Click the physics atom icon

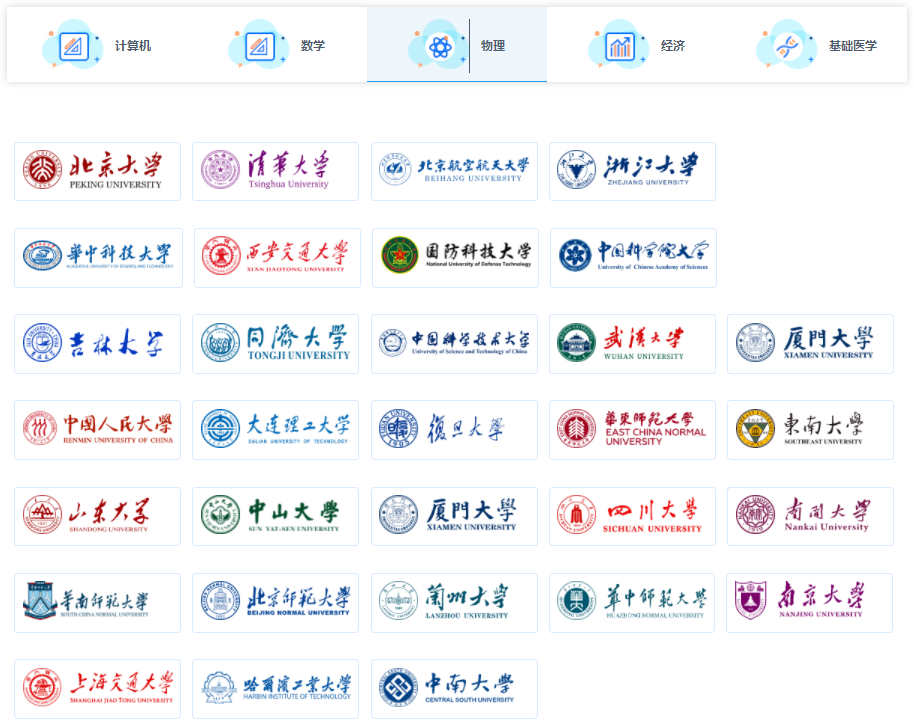[440, 47]
